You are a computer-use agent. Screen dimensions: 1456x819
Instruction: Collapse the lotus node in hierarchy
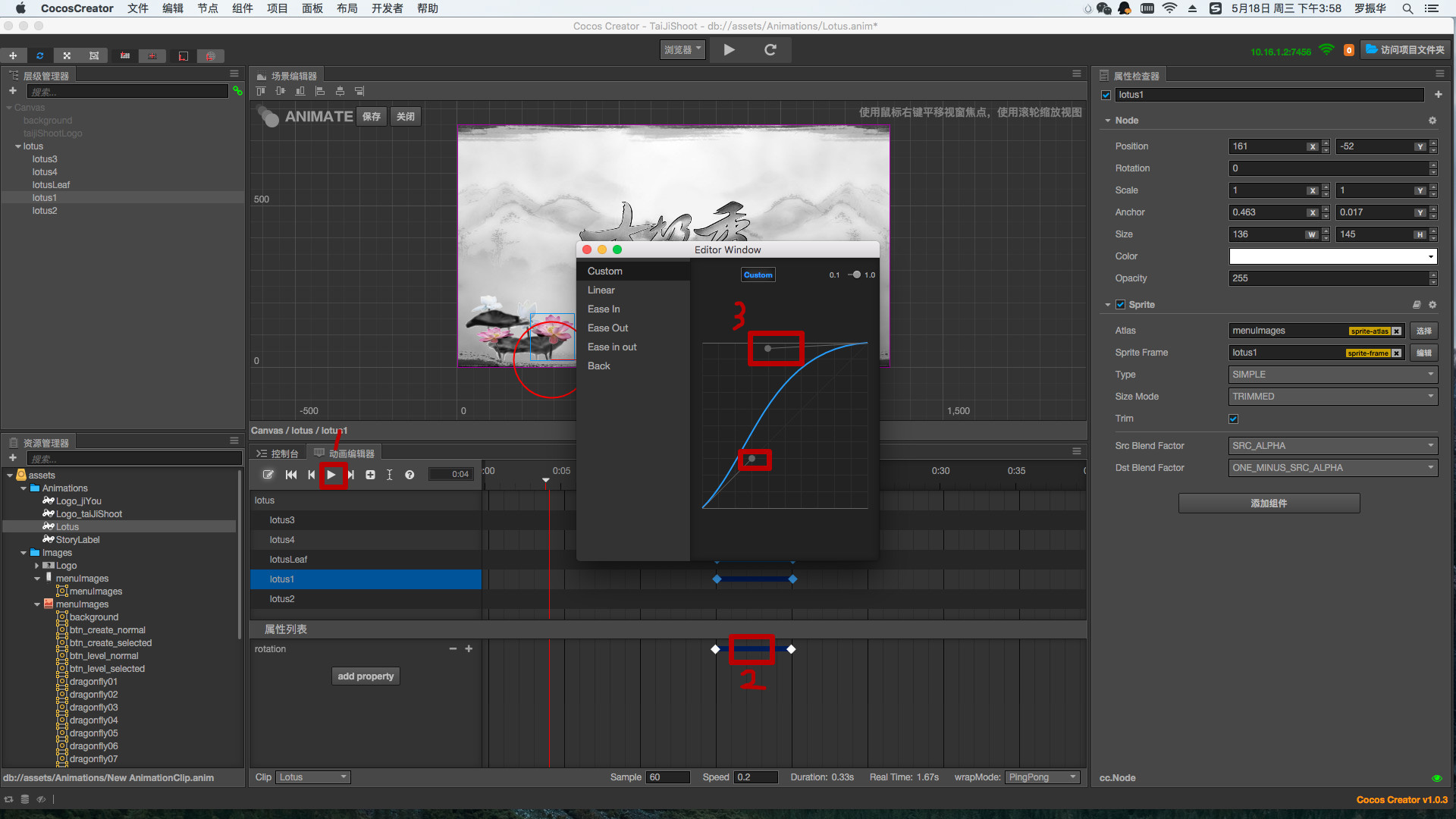18,146
